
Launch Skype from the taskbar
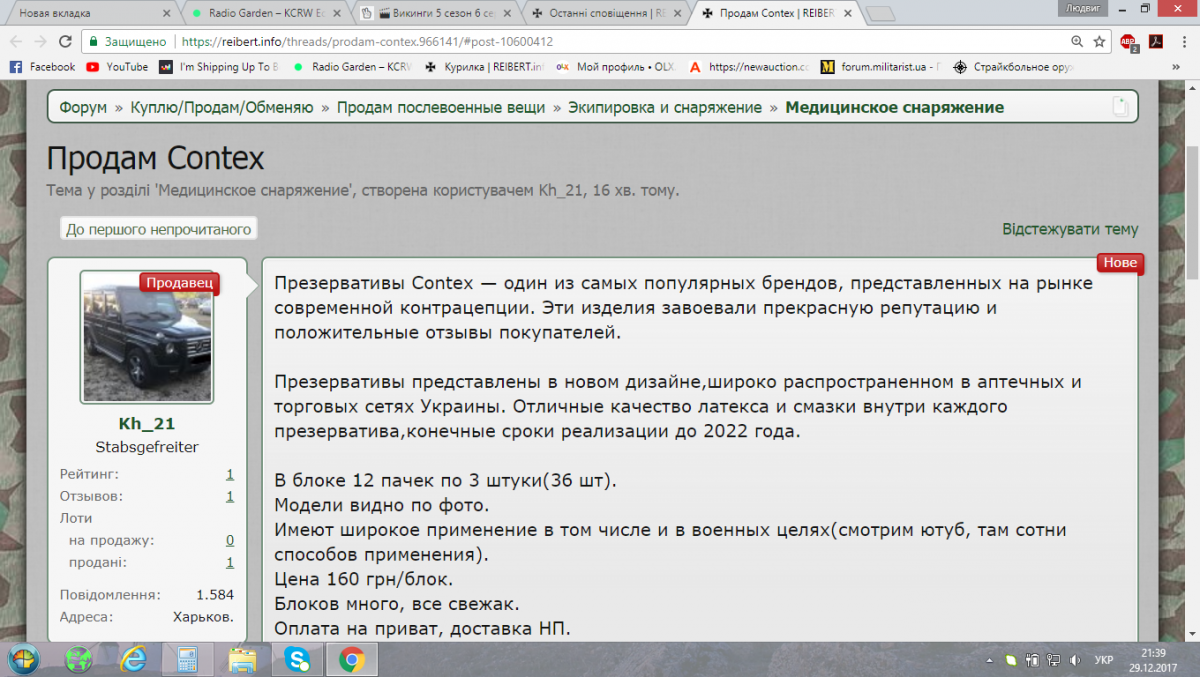(x=297, y=659)
